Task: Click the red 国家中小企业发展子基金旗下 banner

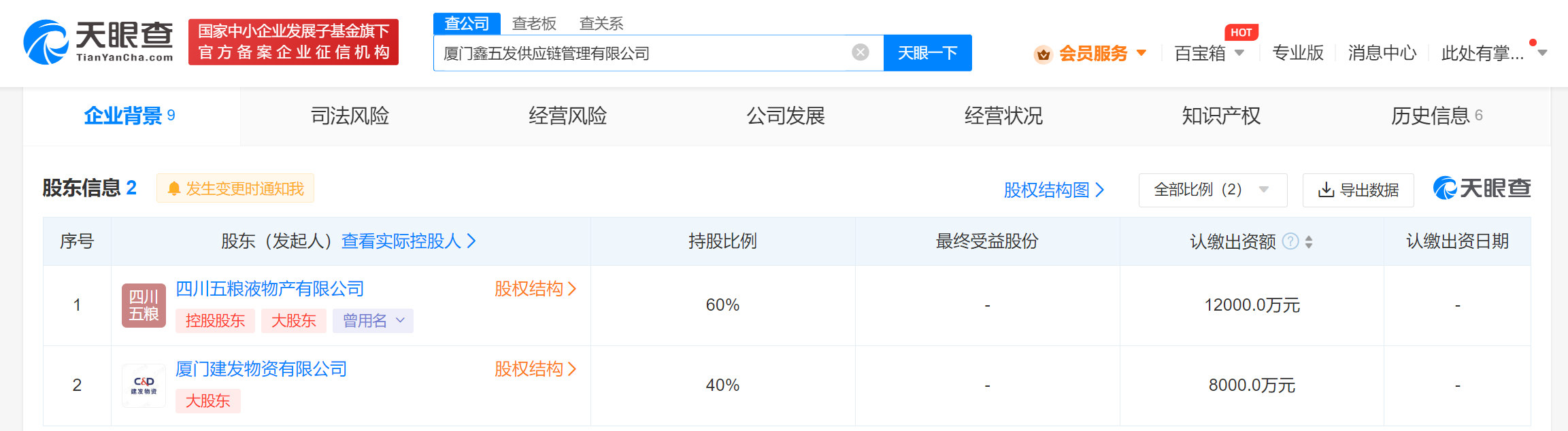Action: [293, 42]
